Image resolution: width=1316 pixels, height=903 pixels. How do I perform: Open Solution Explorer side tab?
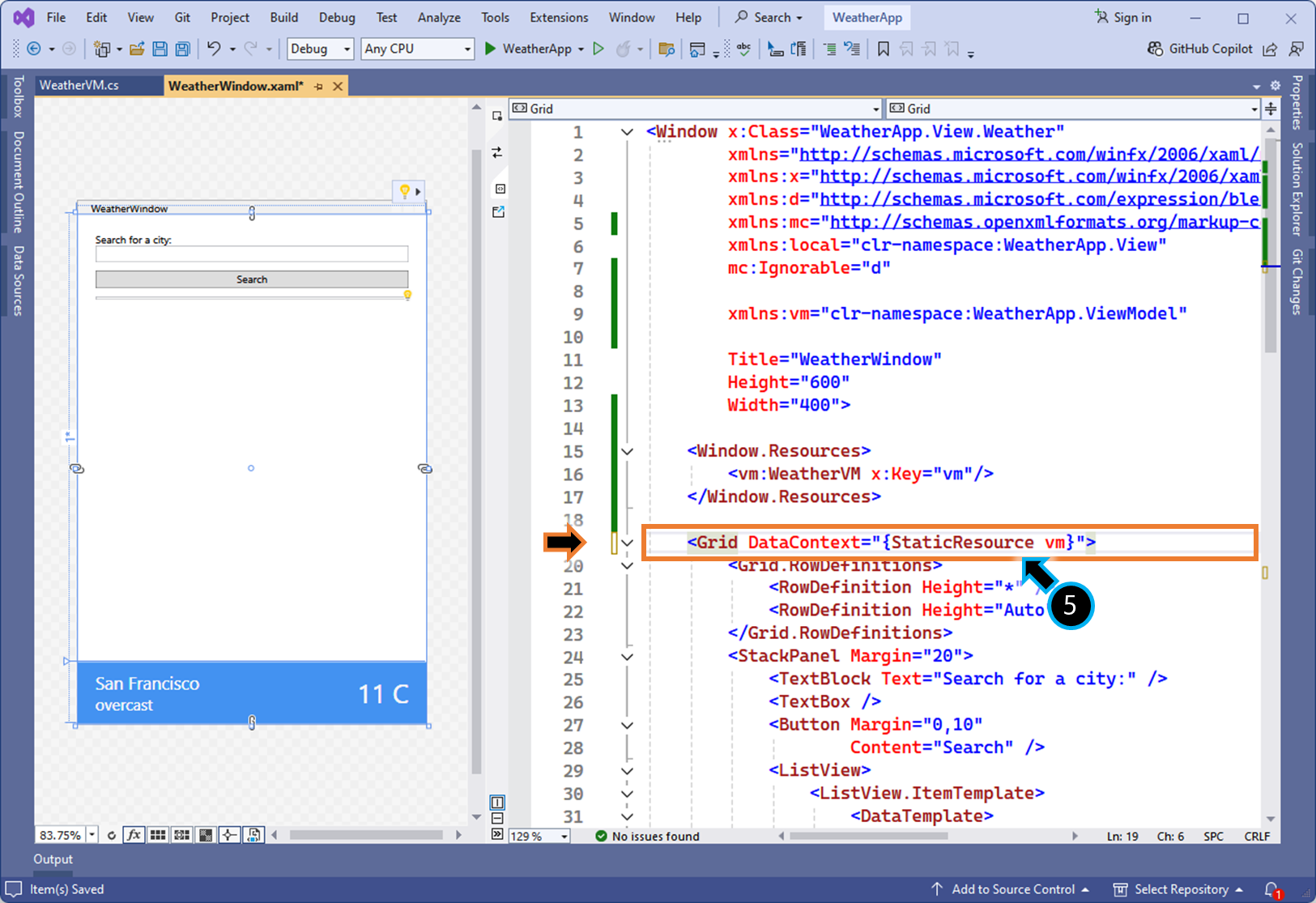[x=1297, y=190]
